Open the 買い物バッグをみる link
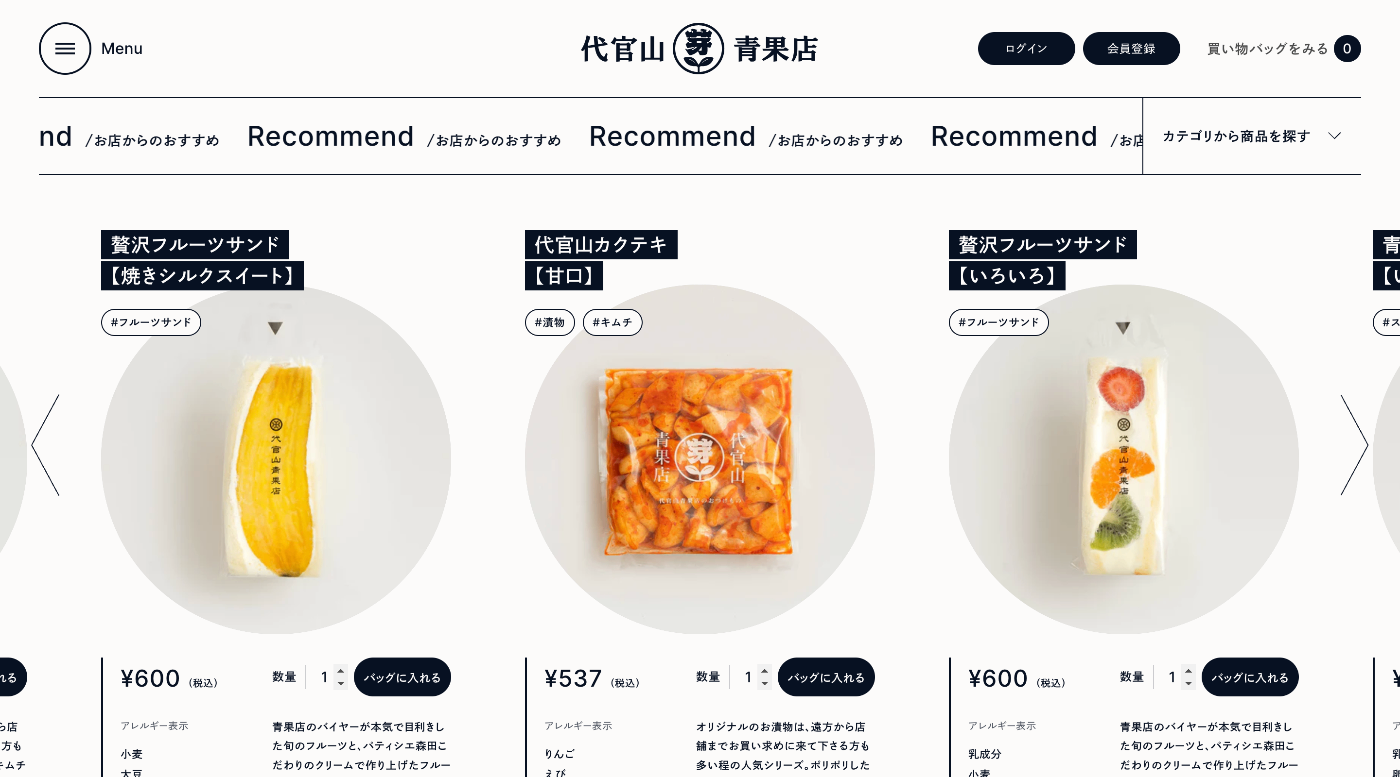This screenshot has width=1400, height=777. (1267, 48)
